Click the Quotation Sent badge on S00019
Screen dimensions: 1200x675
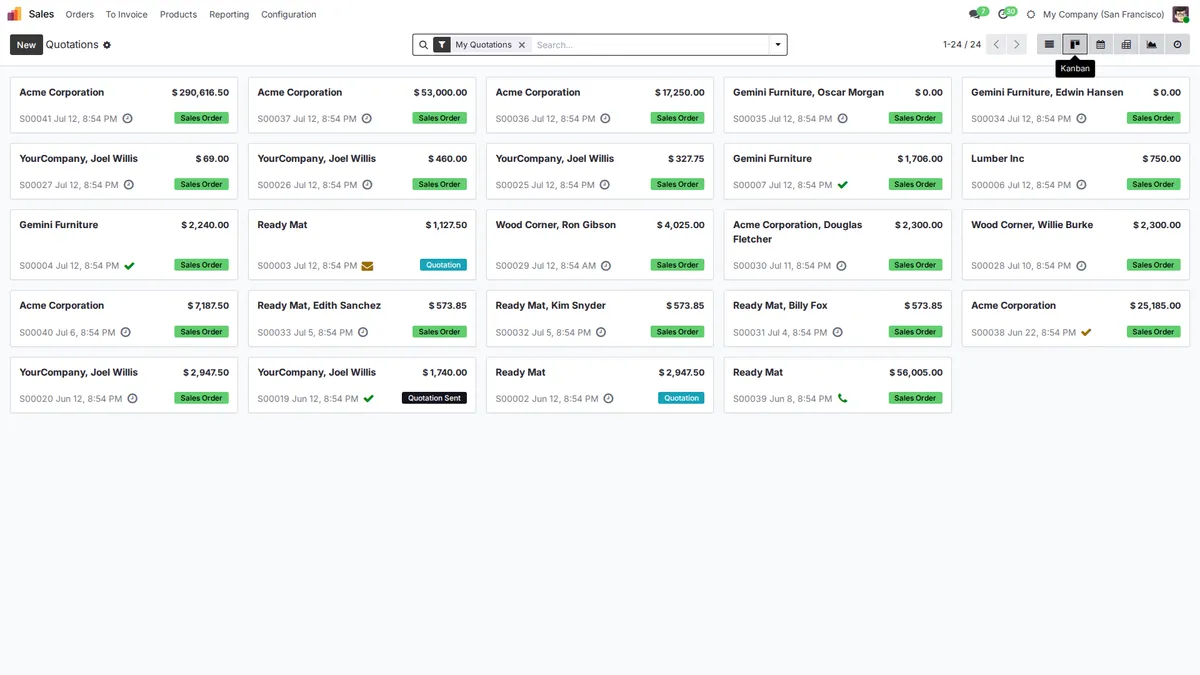(434, 398)
